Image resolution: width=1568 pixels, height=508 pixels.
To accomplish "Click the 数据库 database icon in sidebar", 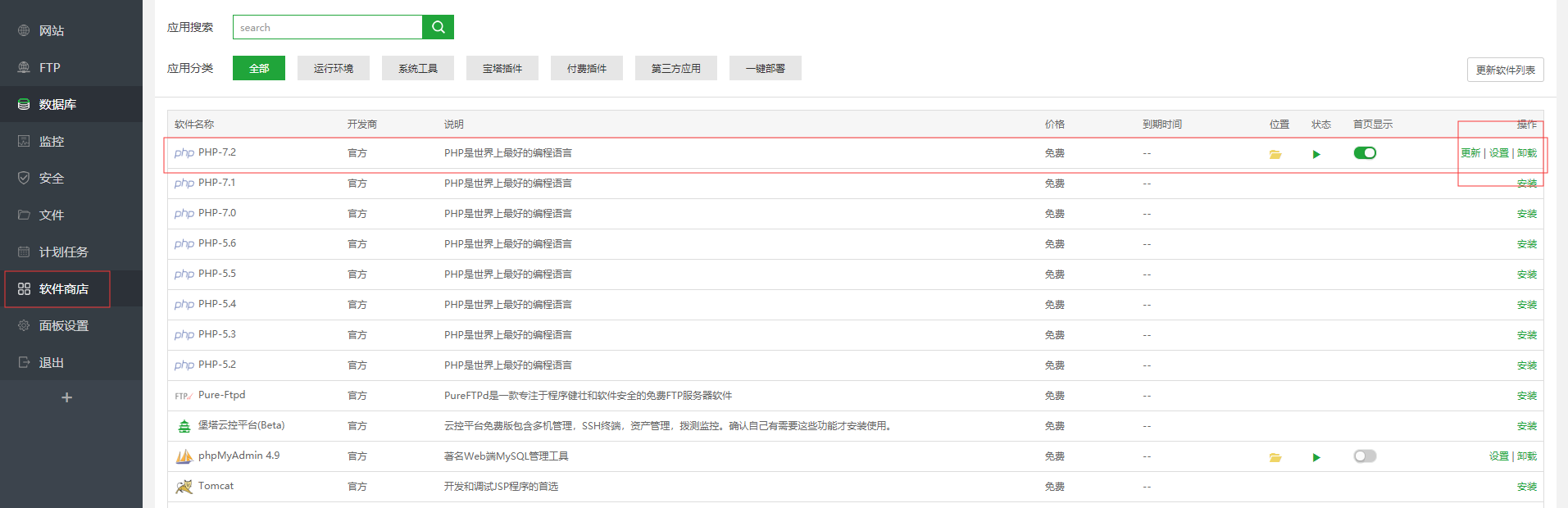I will [x=24, y=104].
